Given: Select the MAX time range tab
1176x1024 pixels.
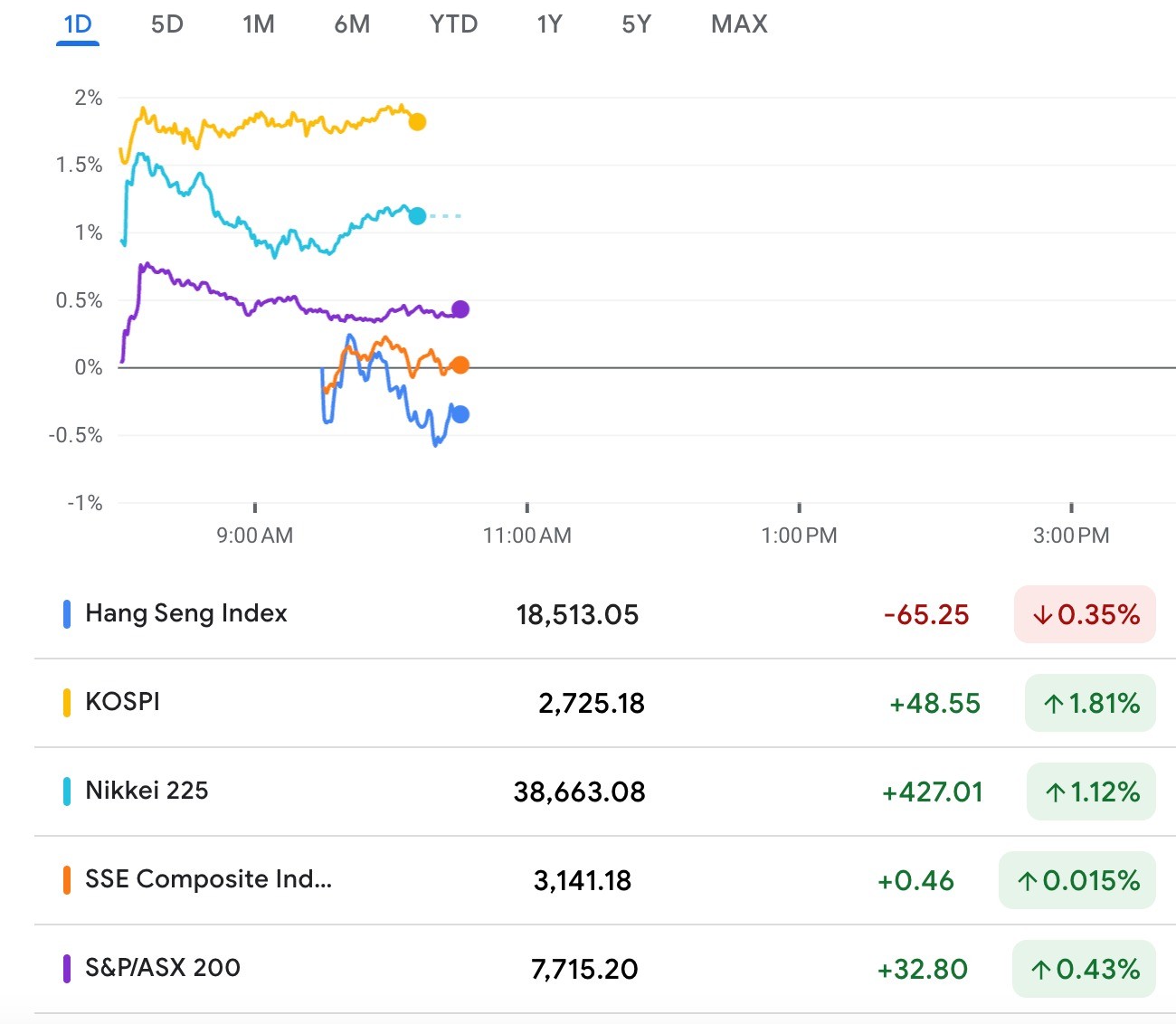Looking at the screenshot, I should click(x=739, y=24).
